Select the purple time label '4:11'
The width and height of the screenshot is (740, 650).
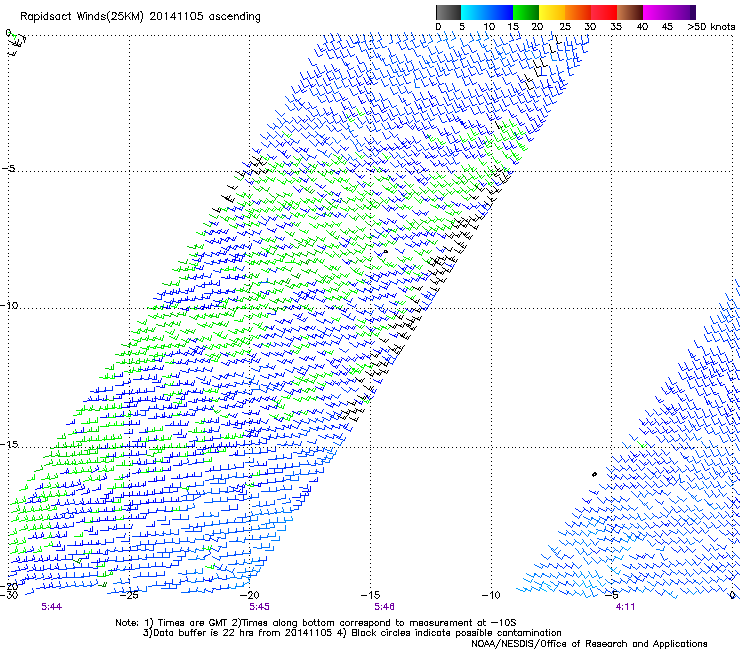pyautogui.click(x=625, y=607)
